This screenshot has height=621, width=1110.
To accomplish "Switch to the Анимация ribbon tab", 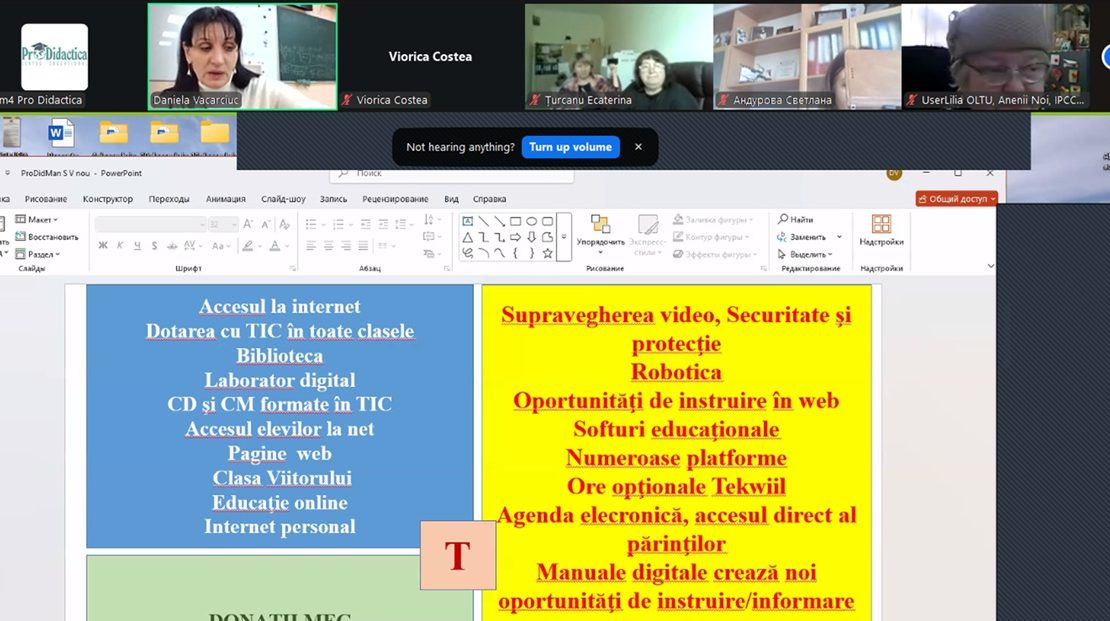I will coord(225,199).
